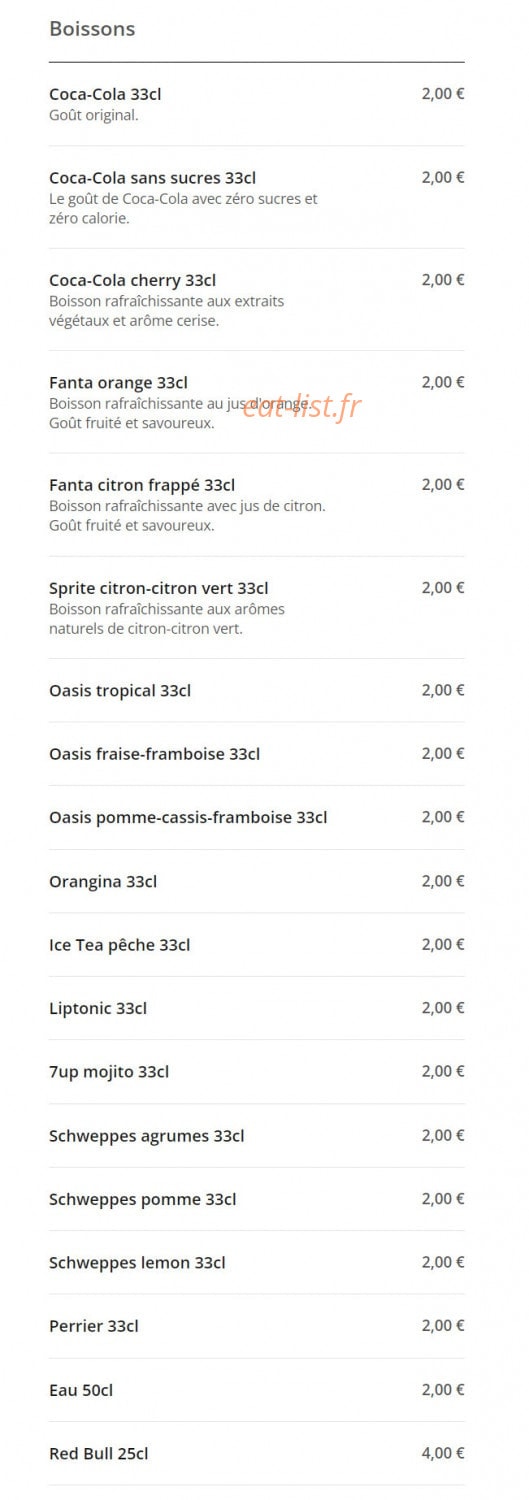Pick Fanta citron frappé 33cl
Viewport: 529px width, 1500px height.
[x=256, y=505]
